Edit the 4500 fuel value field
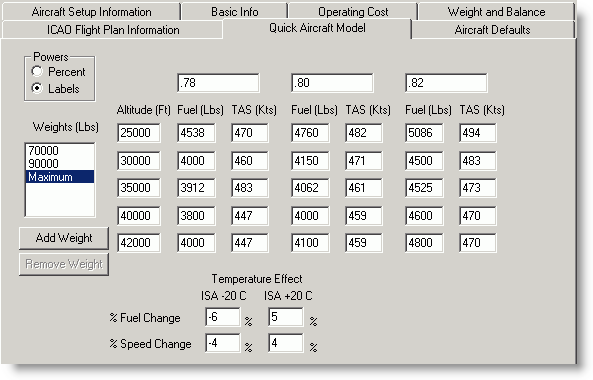Viewport: 593px width, 380px height. coord(424,161)
